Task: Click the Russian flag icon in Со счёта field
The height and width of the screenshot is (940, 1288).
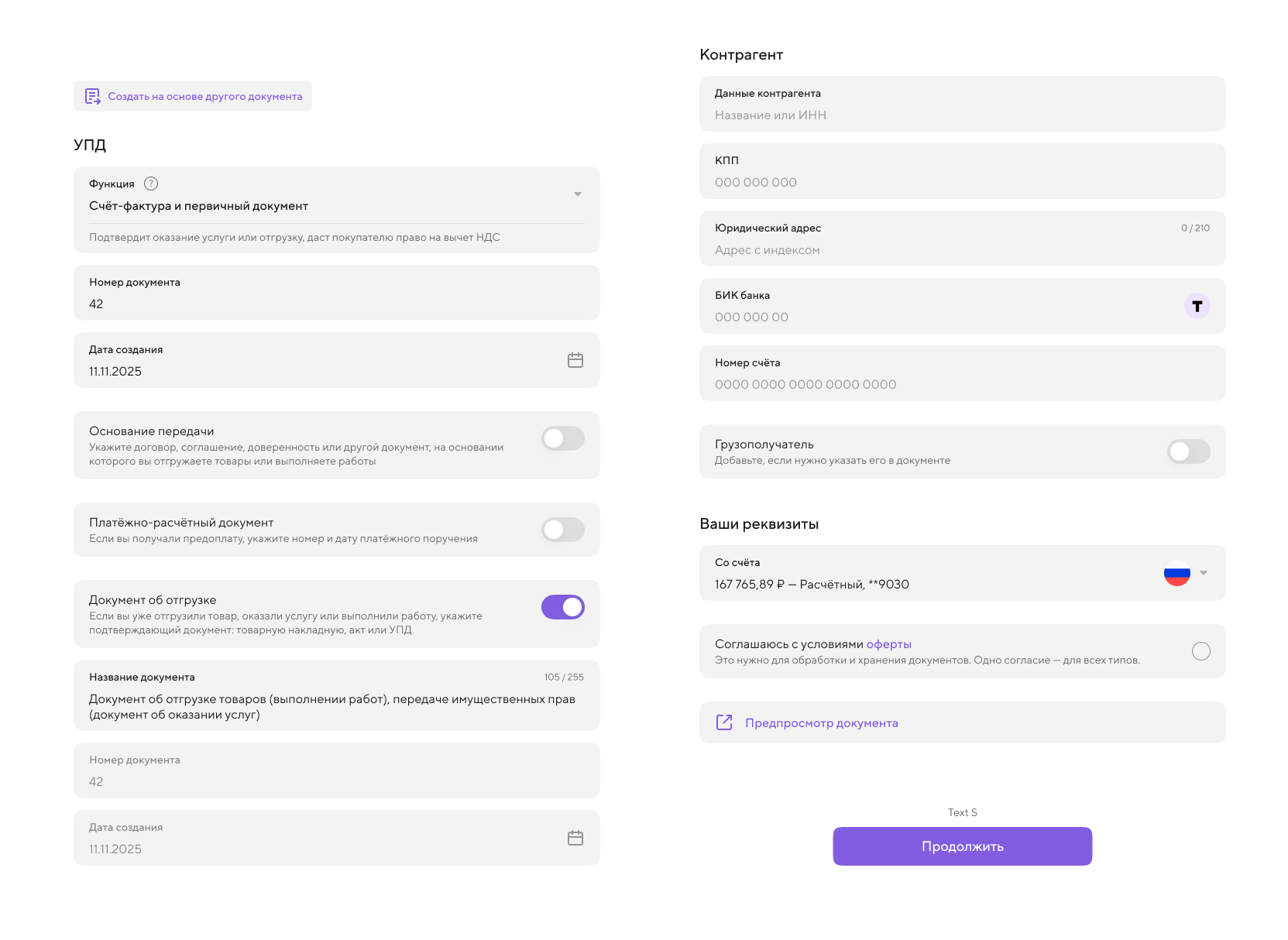Action: (x=1176, y=574)
